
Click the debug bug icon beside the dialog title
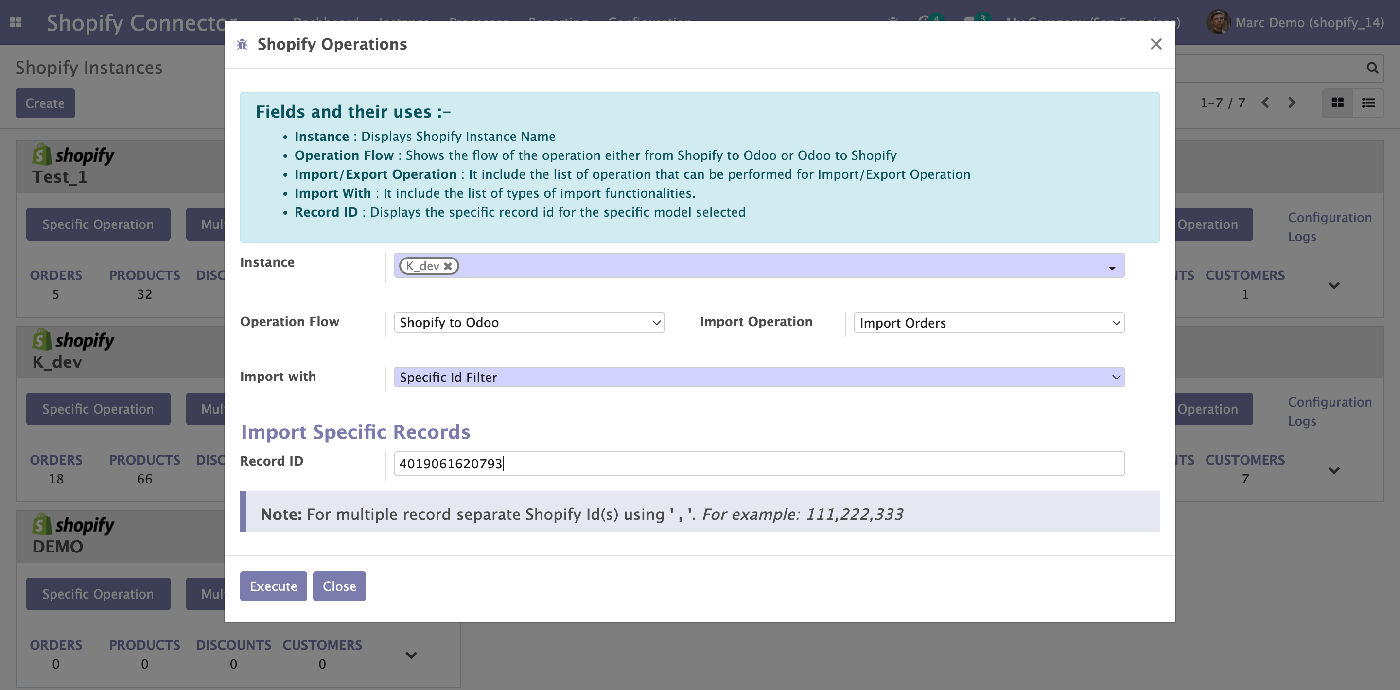242,45
